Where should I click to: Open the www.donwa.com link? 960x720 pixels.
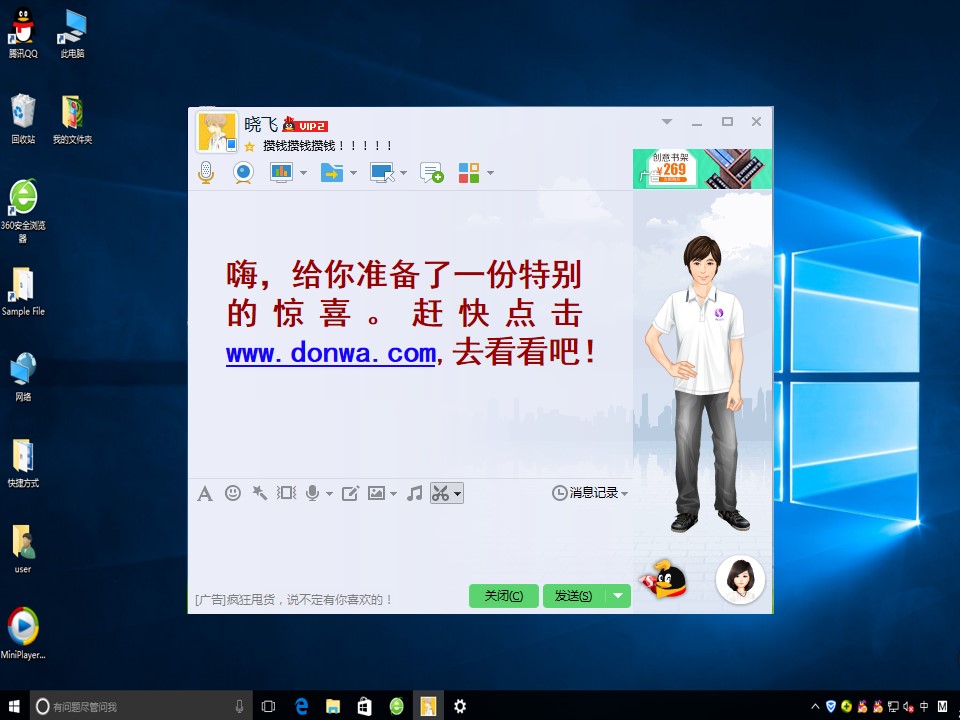331,353
